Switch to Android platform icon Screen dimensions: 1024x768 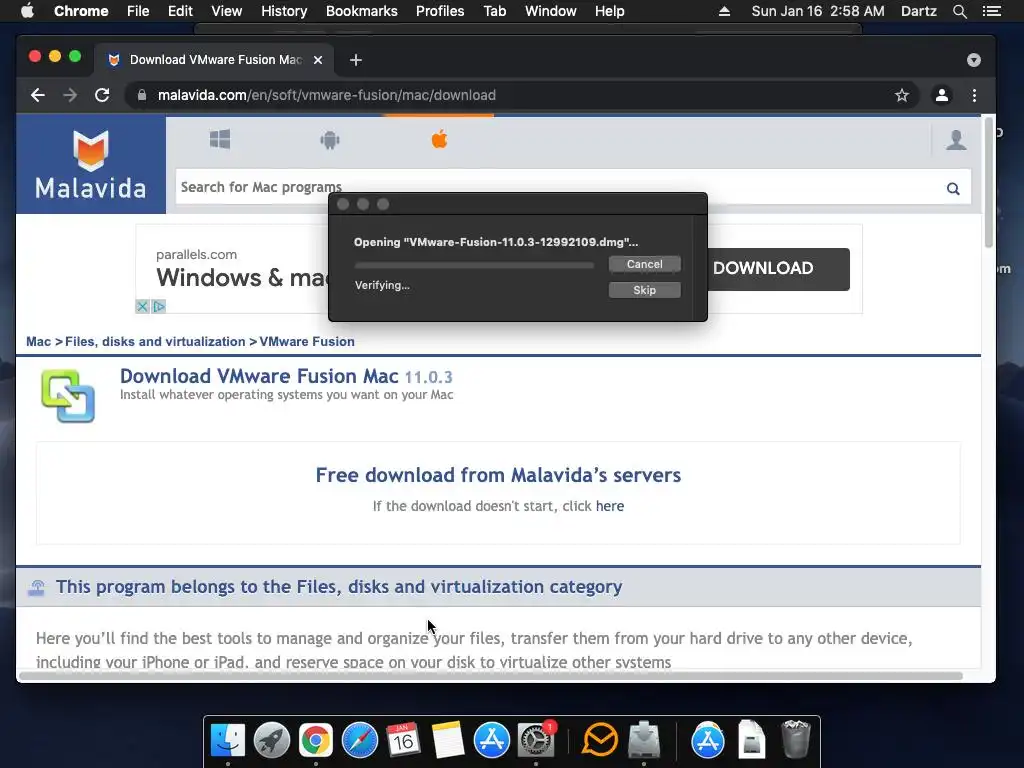pyautogui.click(x=330, y=140)
